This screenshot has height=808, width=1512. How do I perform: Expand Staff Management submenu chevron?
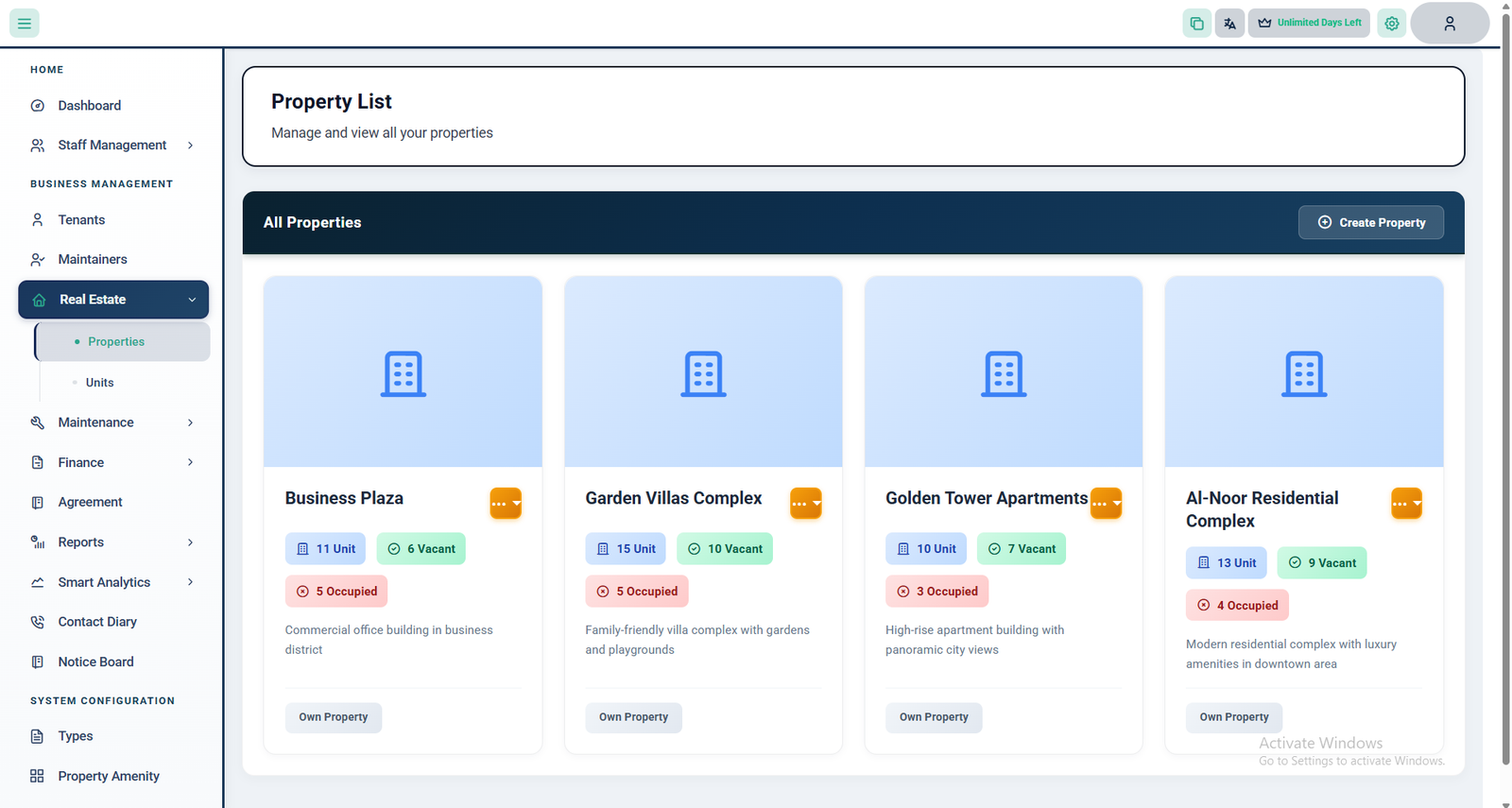click(190, 145)
